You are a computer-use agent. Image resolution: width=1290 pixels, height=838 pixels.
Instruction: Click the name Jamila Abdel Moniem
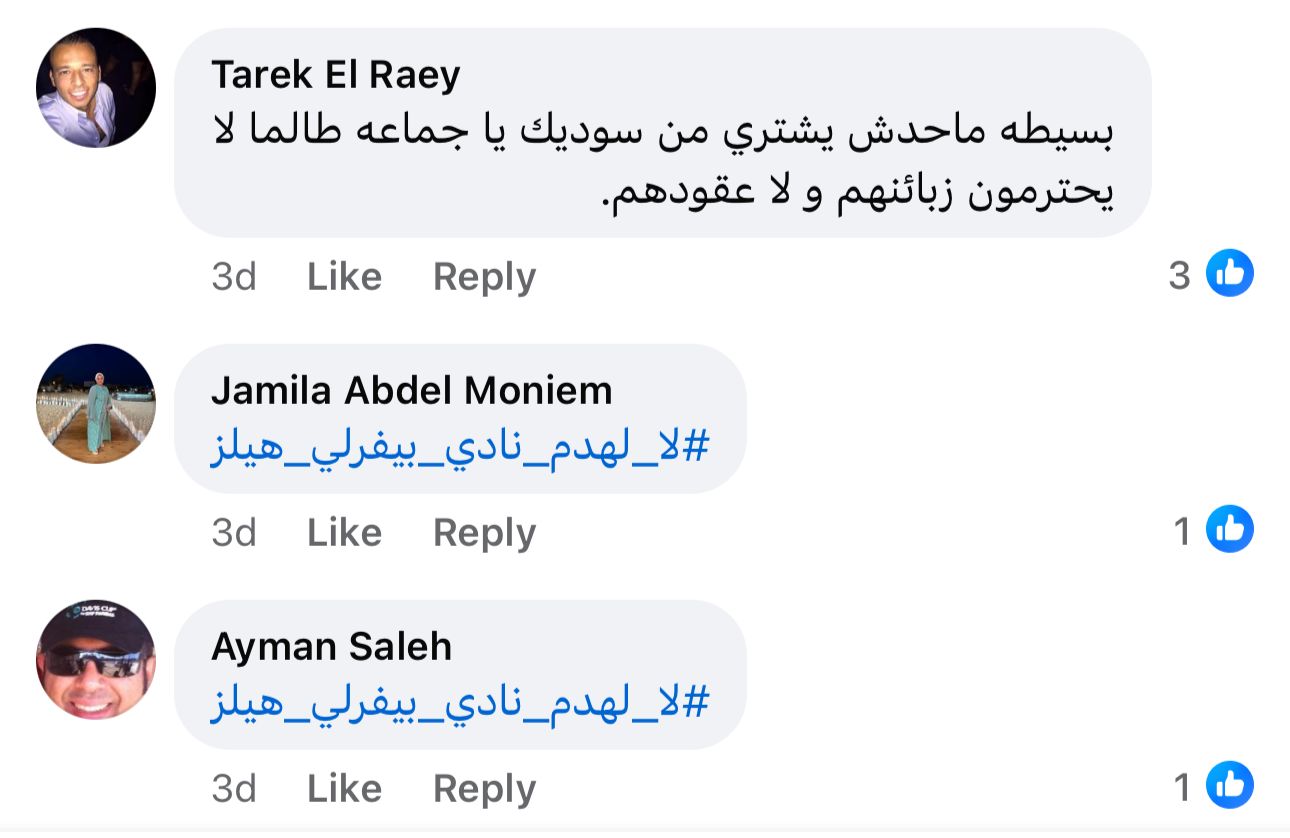[411, 390]
